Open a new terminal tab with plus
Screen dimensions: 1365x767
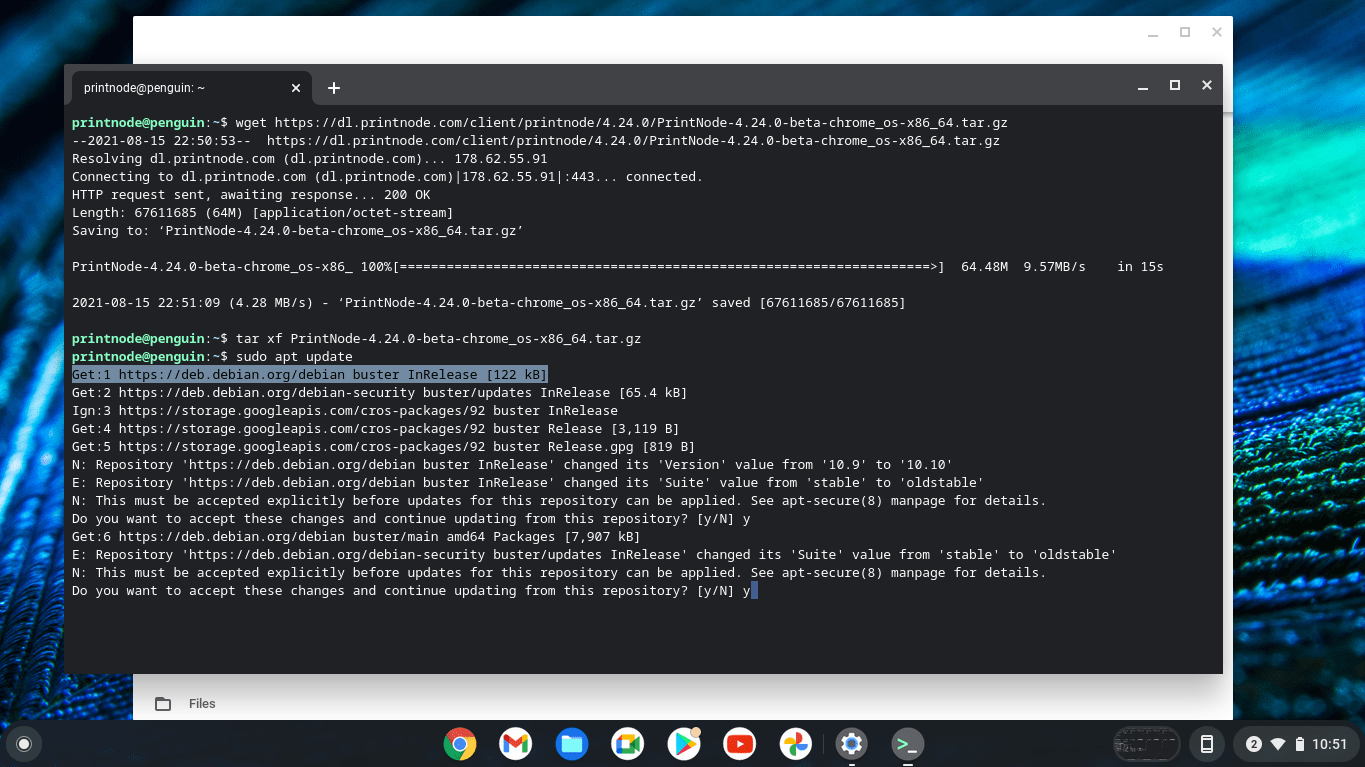coord(334,88)
